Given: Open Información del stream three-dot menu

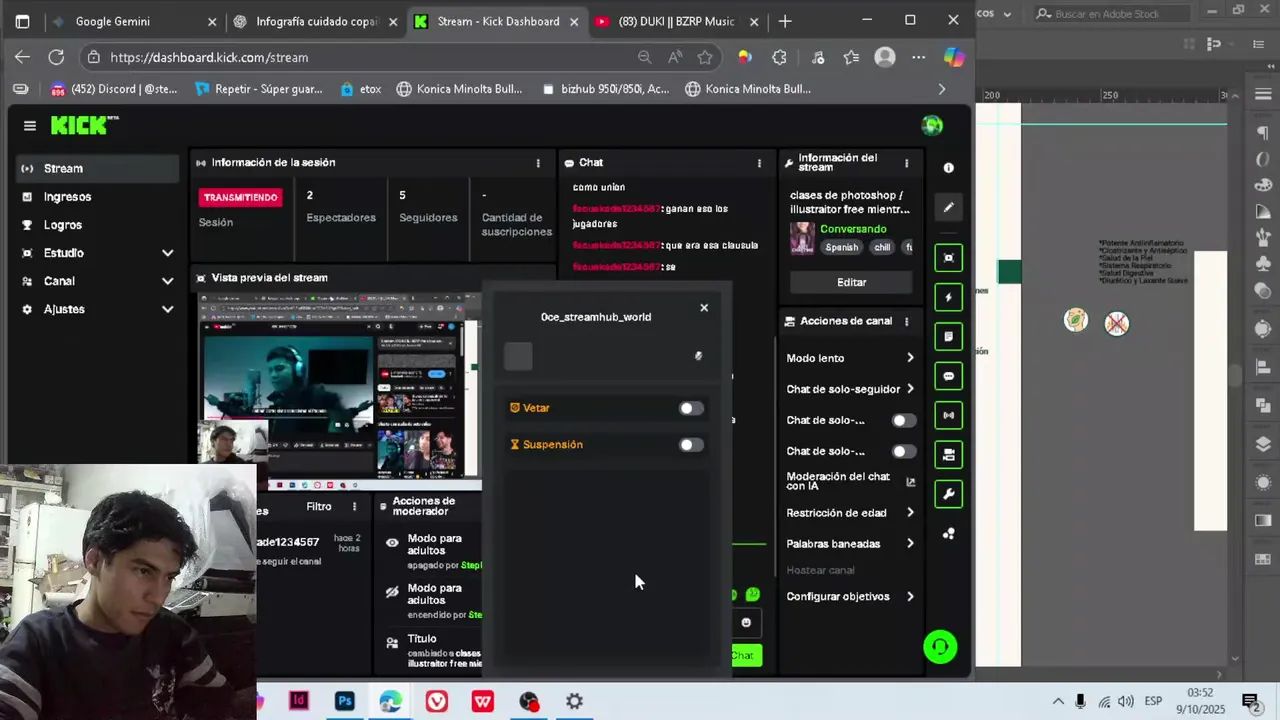Looking at the screenshot, I should click(907, 163).
